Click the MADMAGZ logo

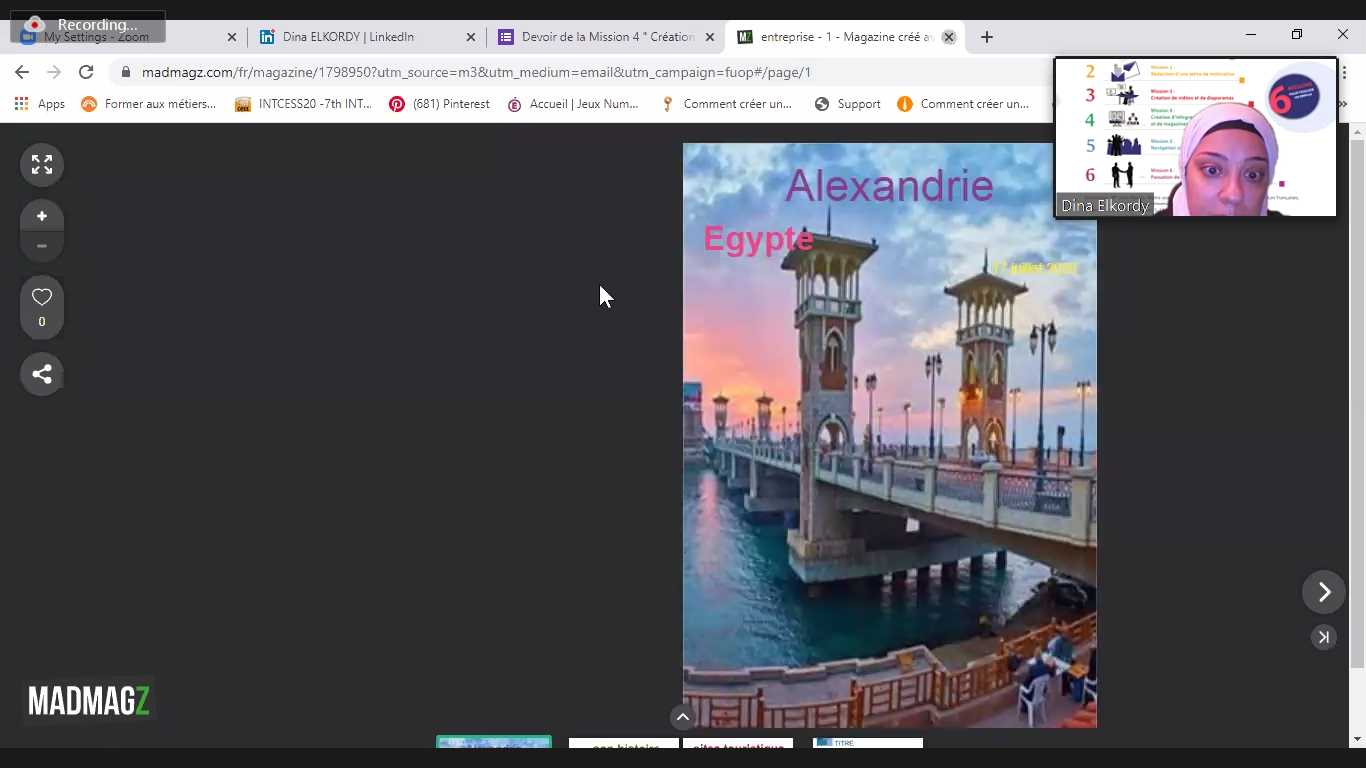(x=89, y=701)
